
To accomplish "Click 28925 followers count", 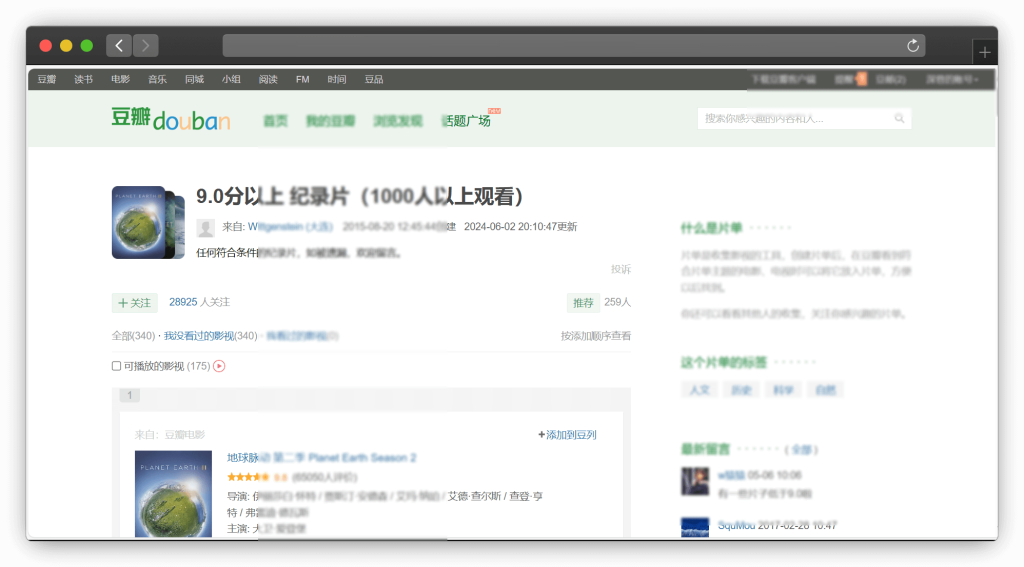I will pyautogui.click(x=183, y=302).
